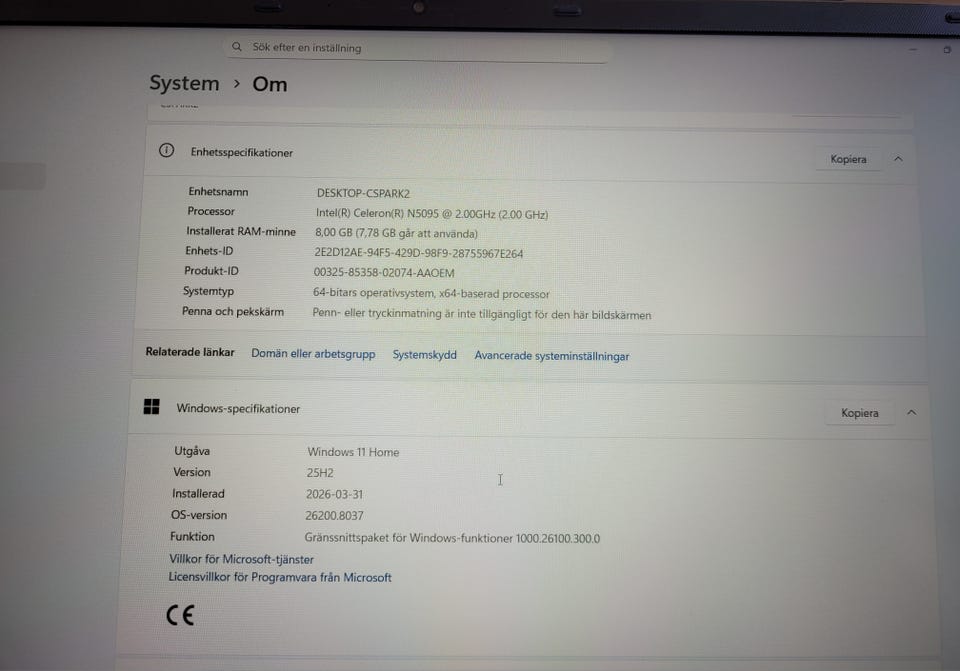The height and width of the screenshot is (671, 960).
Task: Minimize the Settings window
Action: (913, 49)
